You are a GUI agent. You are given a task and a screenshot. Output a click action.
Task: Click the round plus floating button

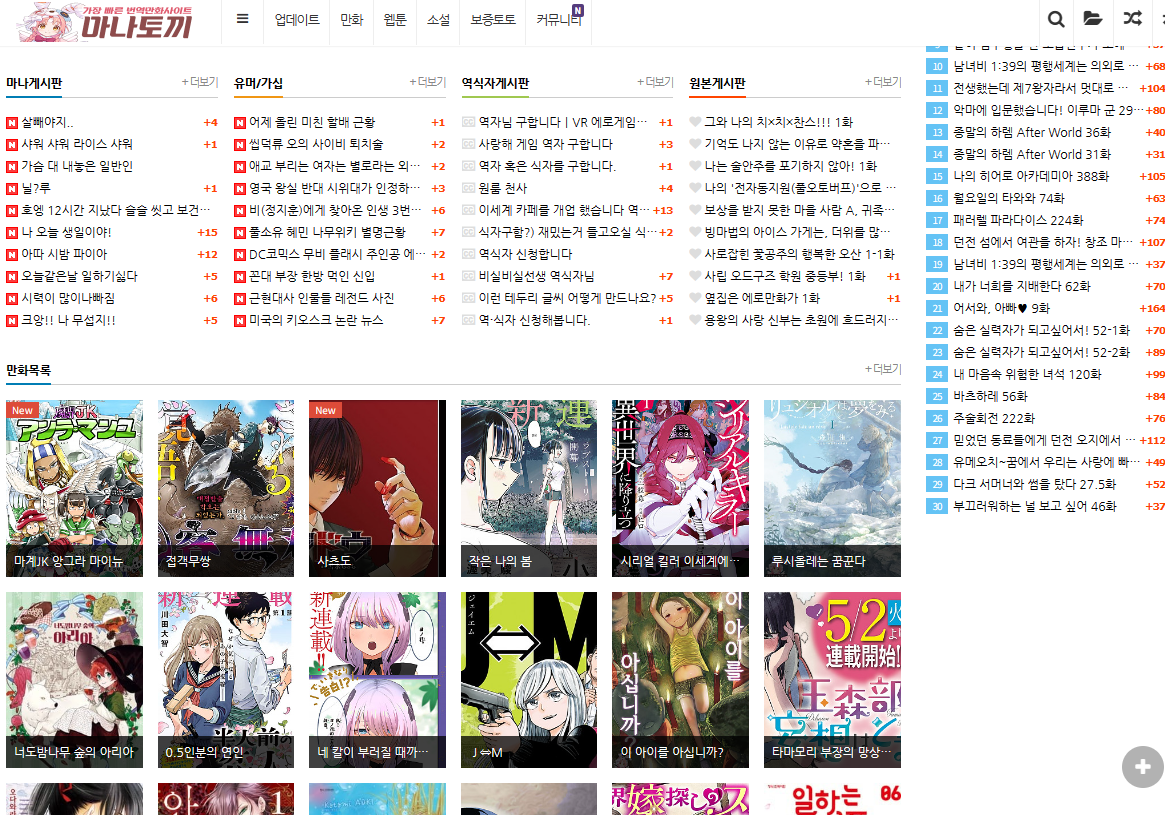pos(1143,767)
